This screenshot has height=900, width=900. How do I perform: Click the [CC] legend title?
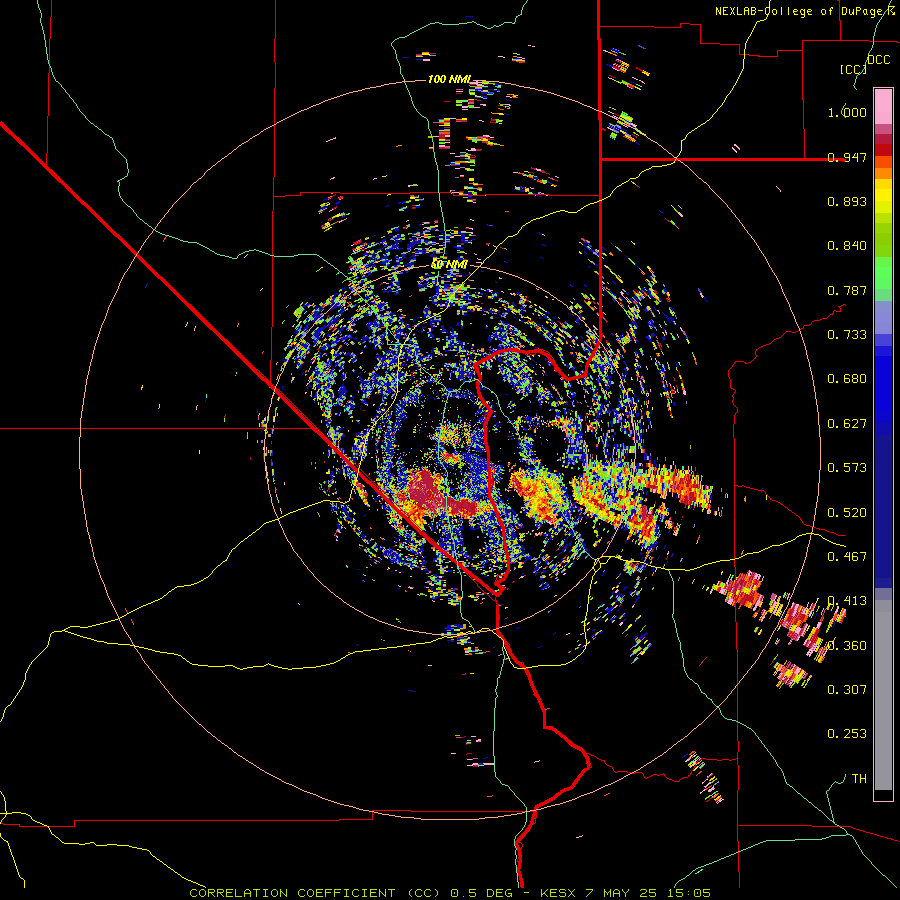(x=853, y=69)
